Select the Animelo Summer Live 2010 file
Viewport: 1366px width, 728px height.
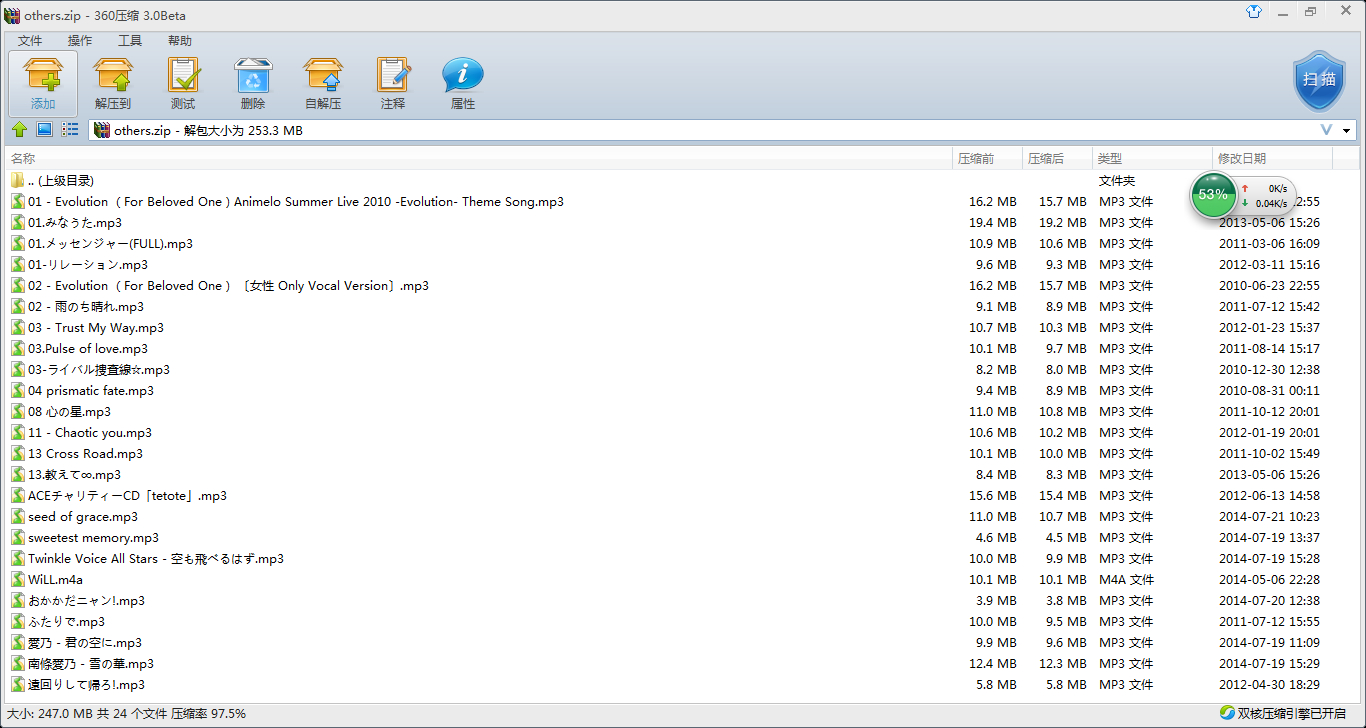point(296,202)
